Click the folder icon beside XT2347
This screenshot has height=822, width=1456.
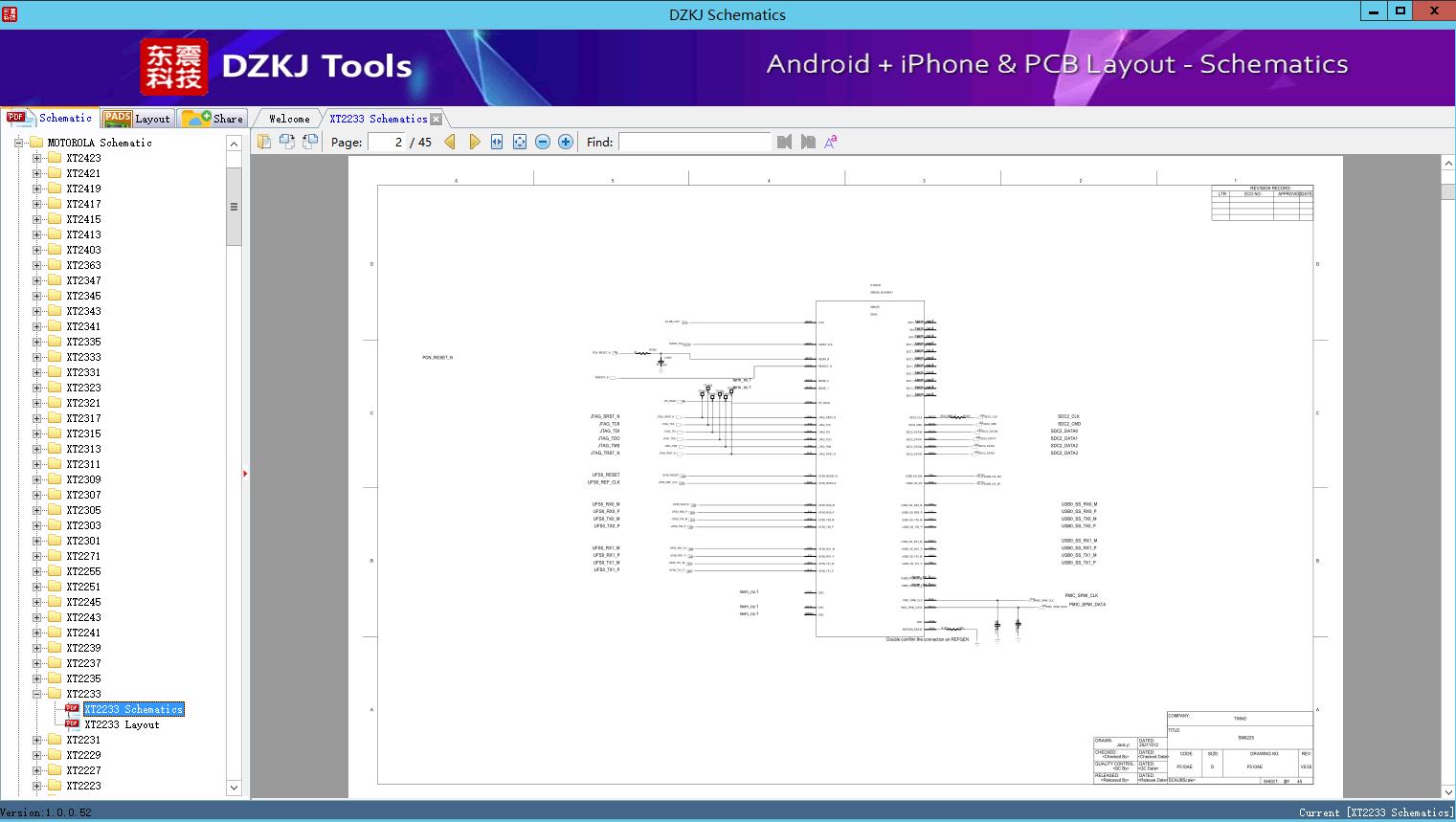[x=55, y=280]
